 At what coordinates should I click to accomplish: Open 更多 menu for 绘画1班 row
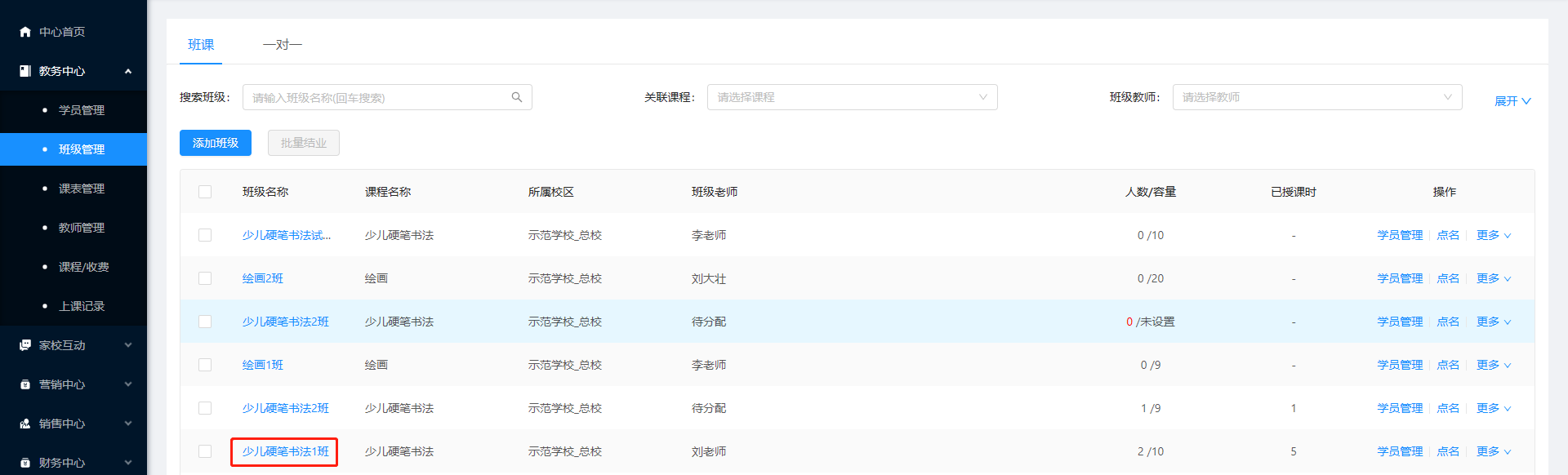click(x=1494, y=365)
